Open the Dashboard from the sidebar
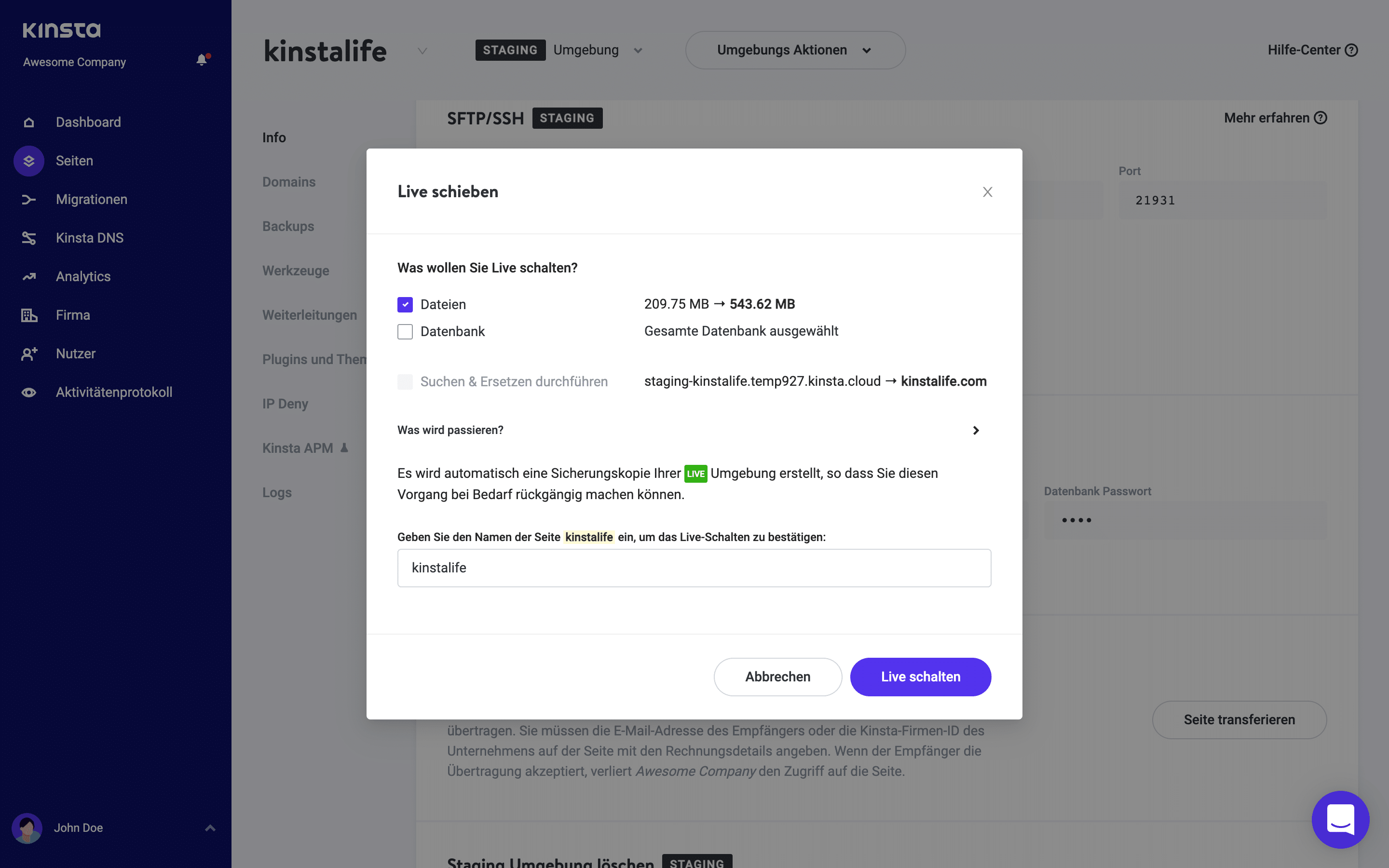1389x868 pixels. tap(88, 122)
